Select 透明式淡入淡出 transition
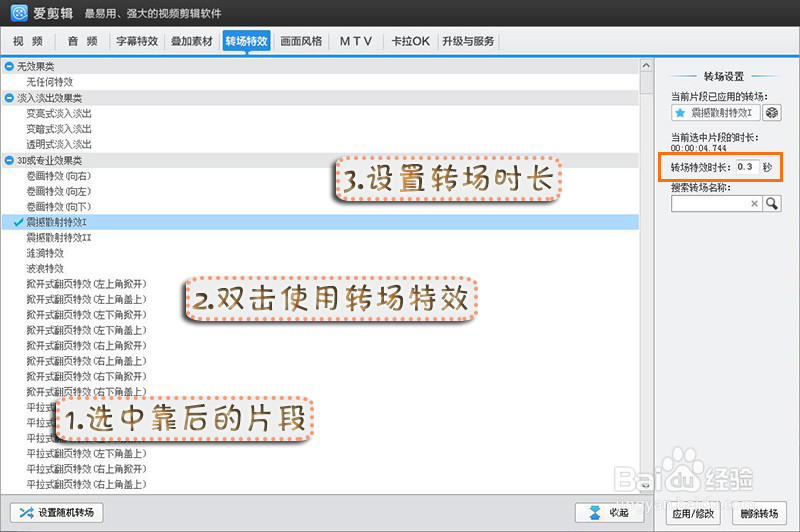 point(59,144)
